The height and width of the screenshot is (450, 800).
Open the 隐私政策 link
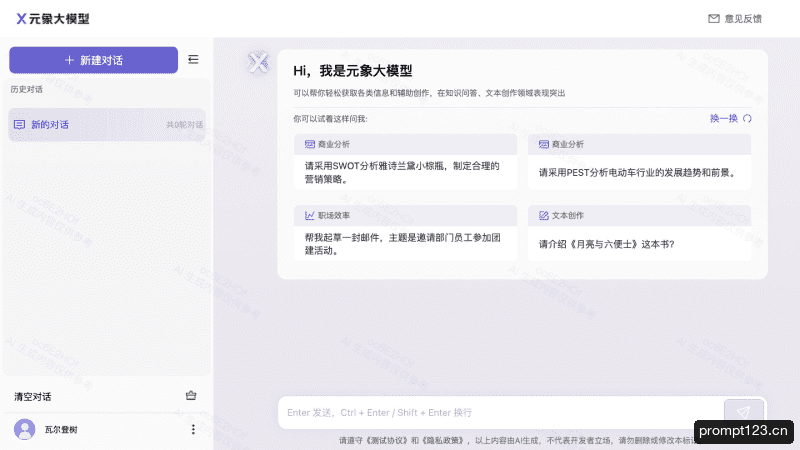click(x=443, y=440)
